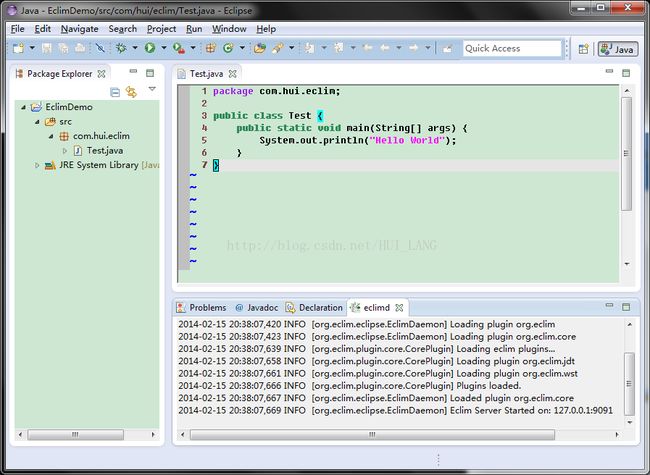Open the Project menu
Screen dimensions: 650x475
[162, 29]
